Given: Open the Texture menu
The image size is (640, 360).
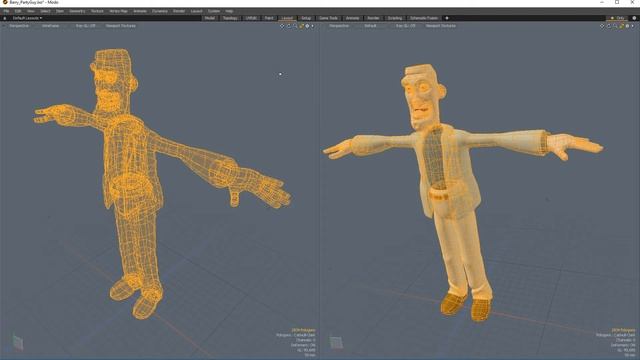Looking at the screenshot, I should click(97, 11).
